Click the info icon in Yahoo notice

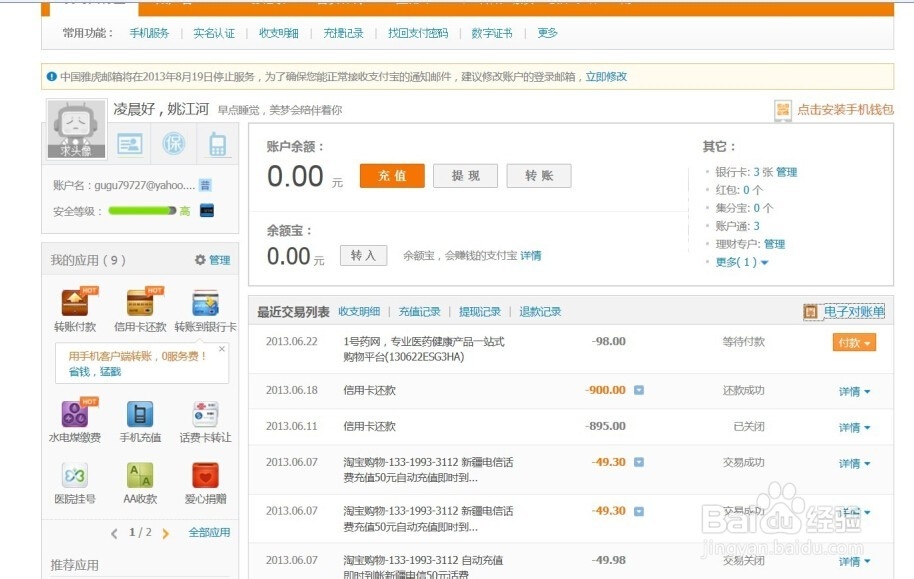[x=52, y=76]
